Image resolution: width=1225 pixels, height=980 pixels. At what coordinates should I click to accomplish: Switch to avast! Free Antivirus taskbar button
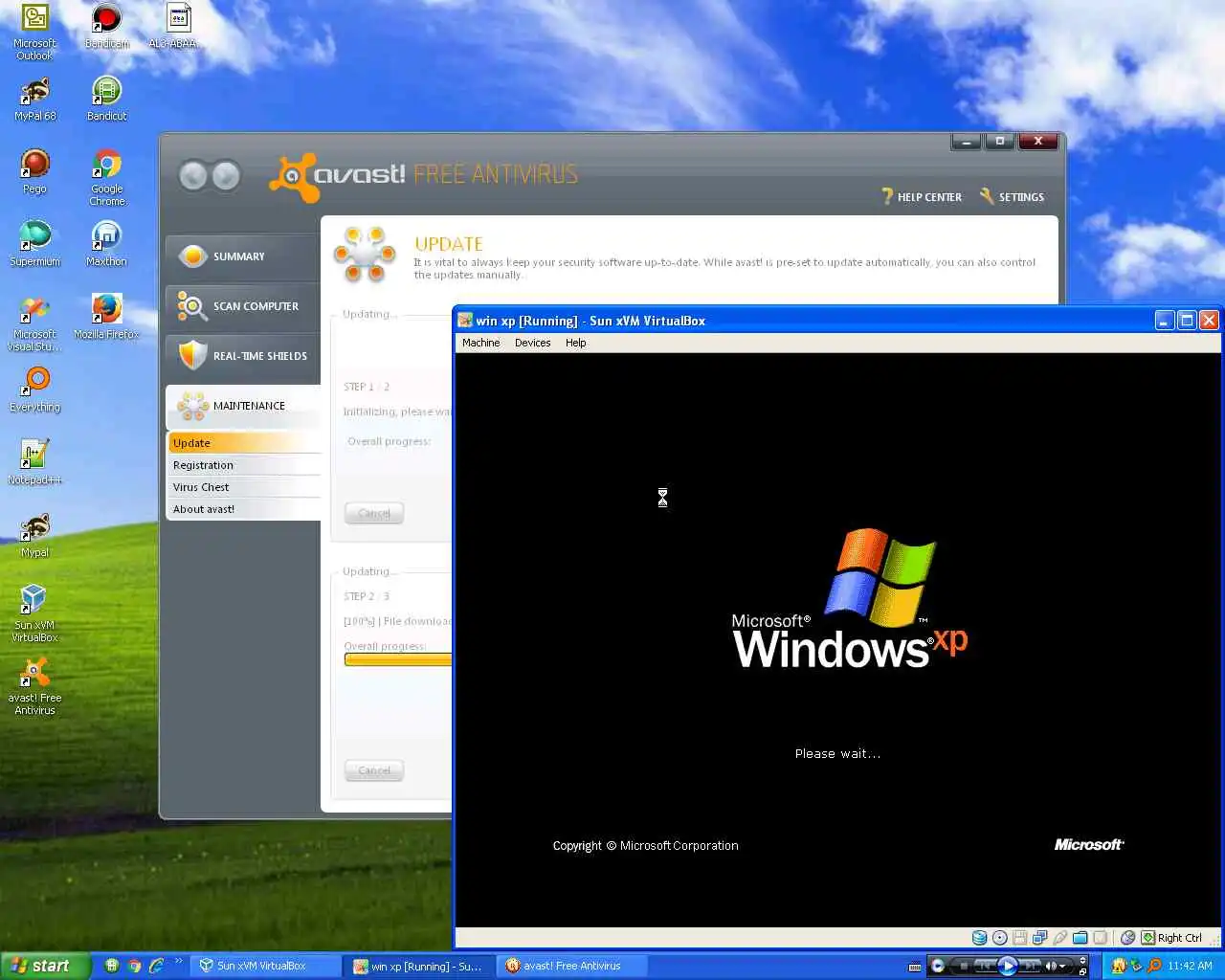572,966
